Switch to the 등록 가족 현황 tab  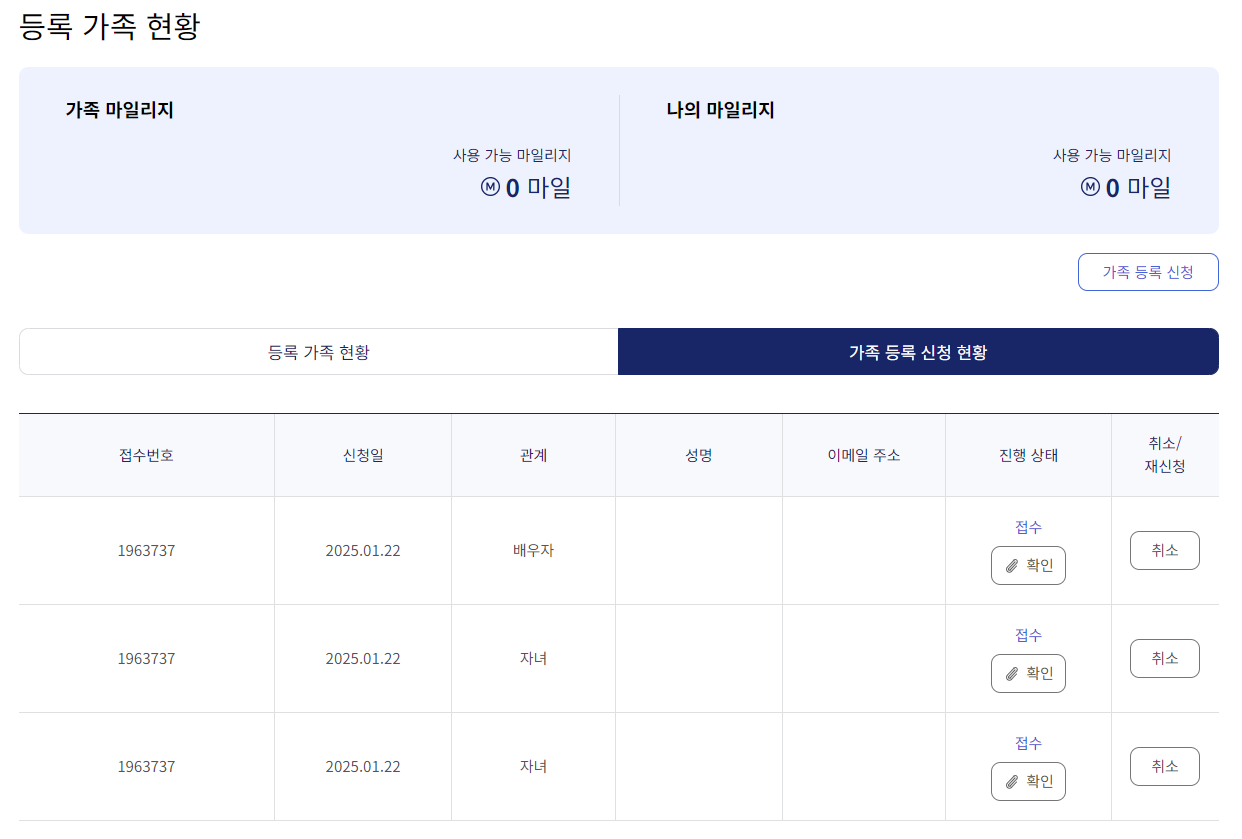pyautogui.click(x=319, y=351)
